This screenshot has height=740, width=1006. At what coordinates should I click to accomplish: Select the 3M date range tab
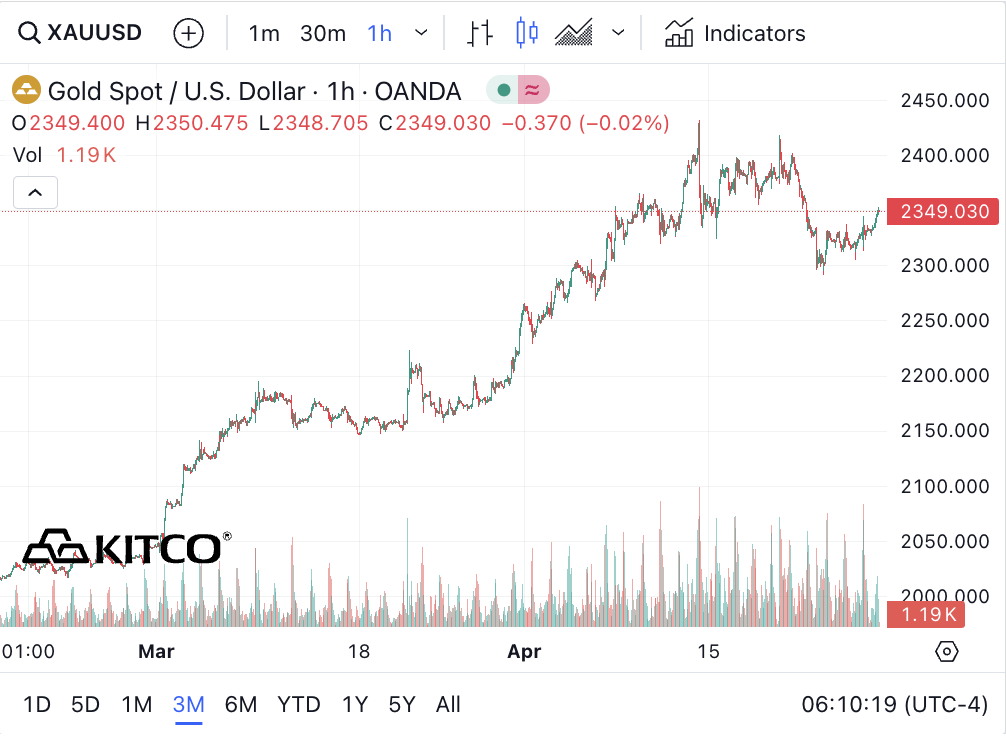click(188, 704)
